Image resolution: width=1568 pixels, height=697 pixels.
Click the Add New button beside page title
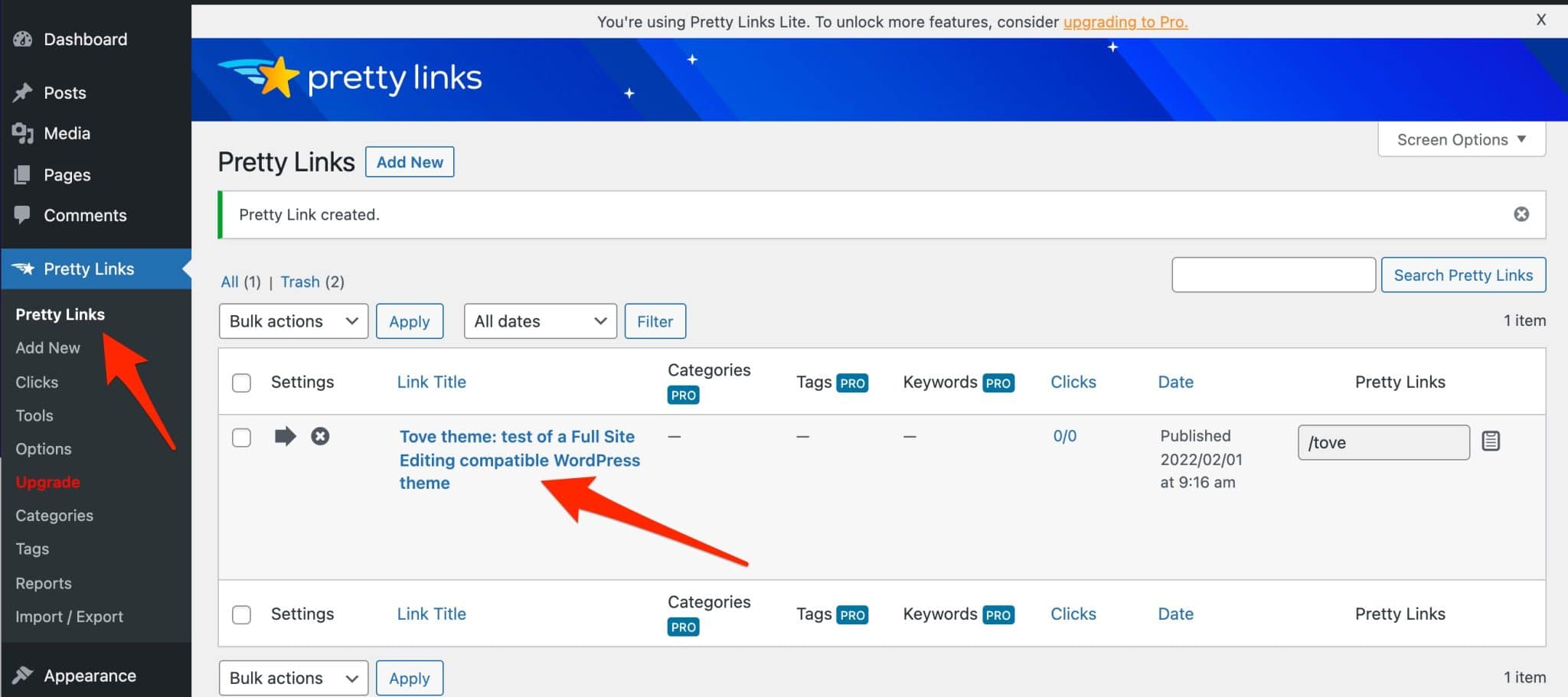(410, 162)
